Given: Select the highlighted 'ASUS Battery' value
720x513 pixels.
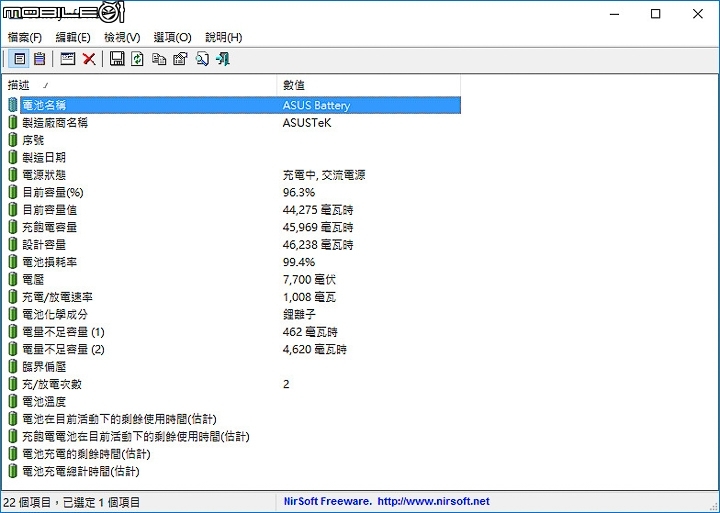Looking at the screenshot, I should [x=316, y=105].
